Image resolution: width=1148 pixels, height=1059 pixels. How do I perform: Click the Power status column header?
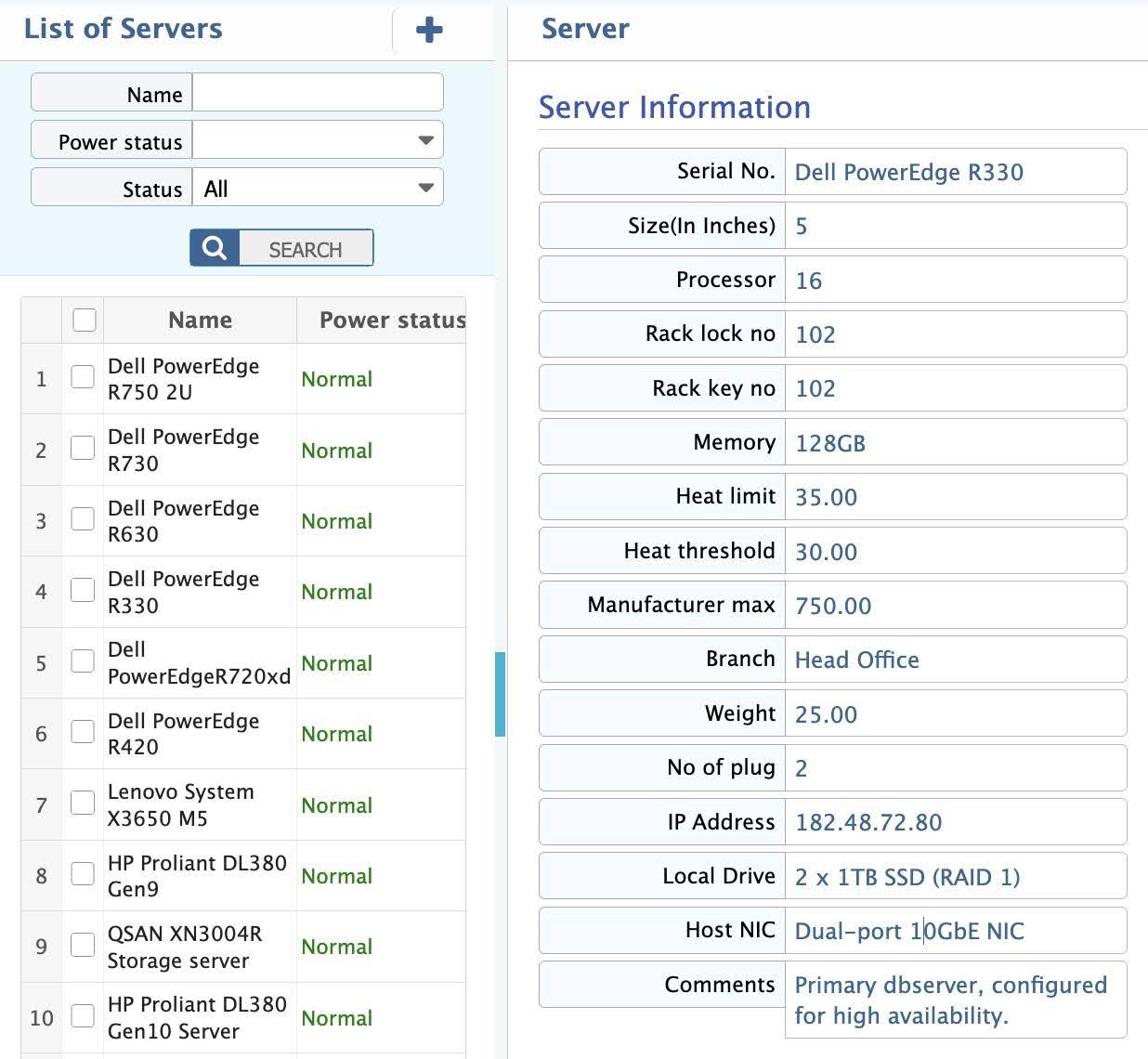pyautogui.click(x=391, y=320)
